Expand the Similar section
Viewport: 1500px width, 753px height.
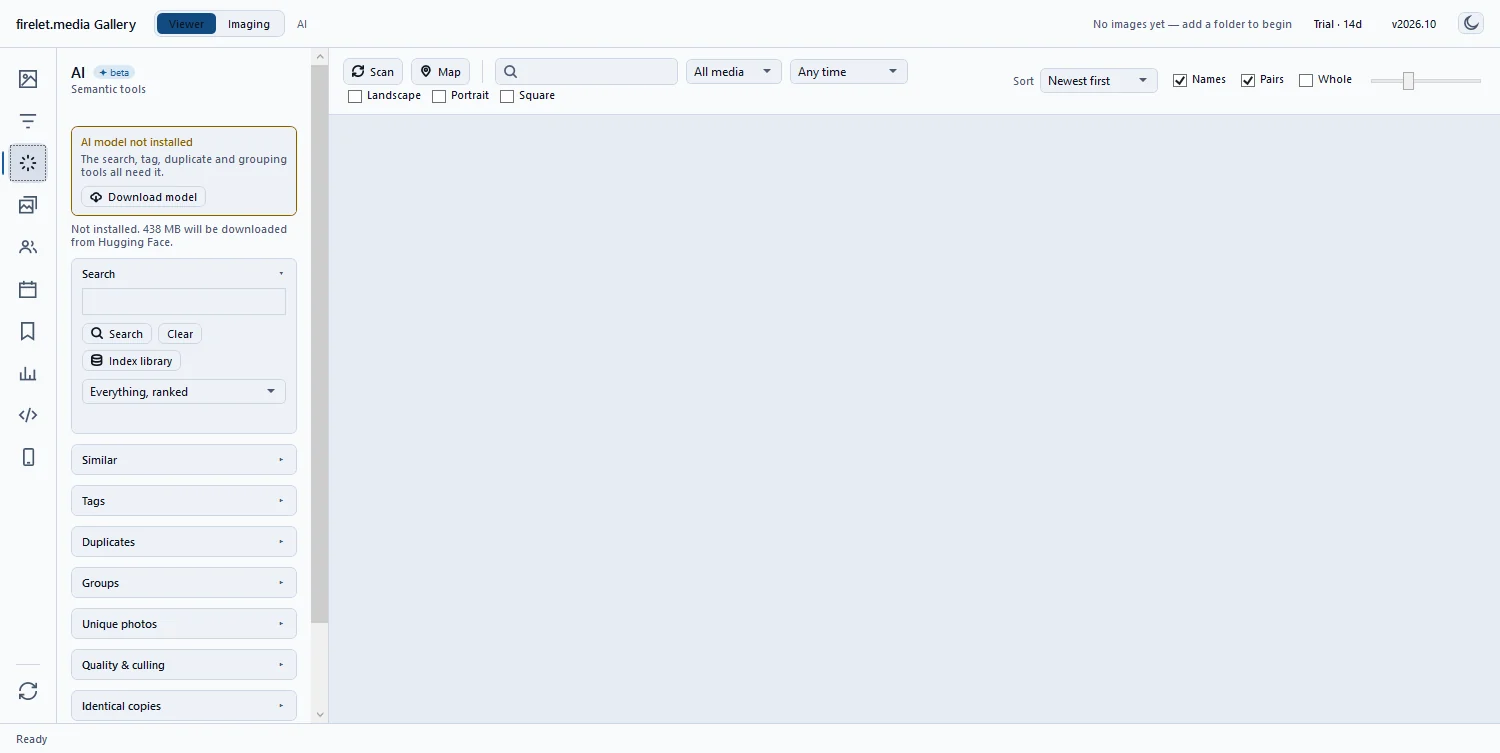coord(184,460)
